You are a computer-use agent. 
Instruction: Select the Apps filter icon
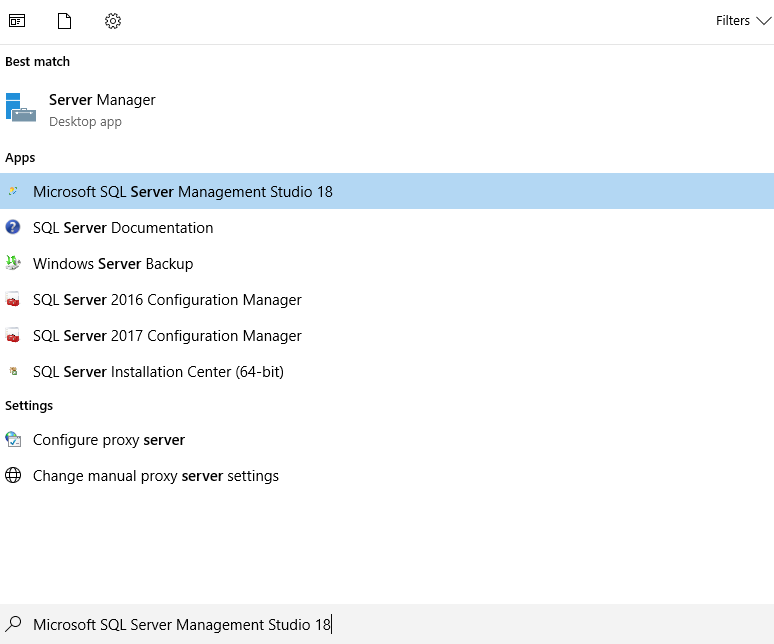tap(17, 21)
